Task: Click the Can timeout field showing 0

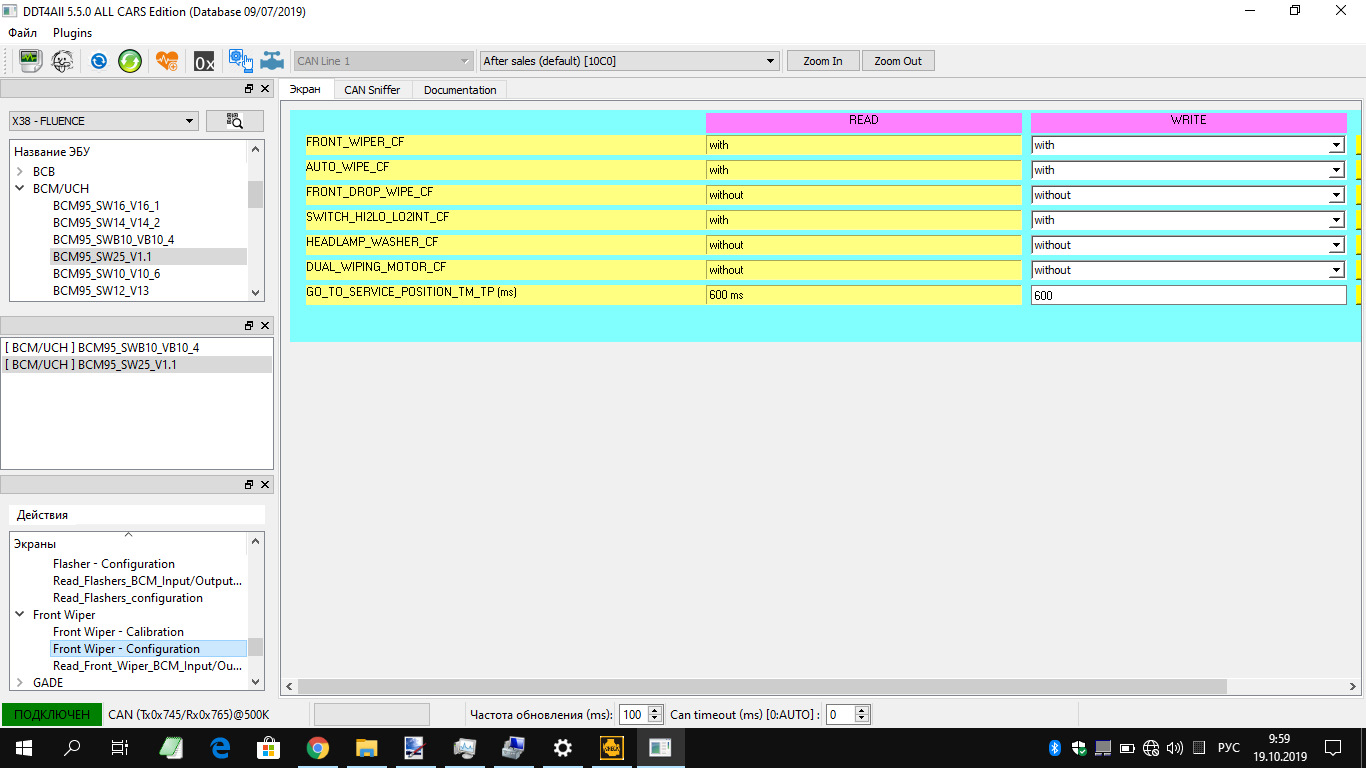Action: (x=840, y=714)
